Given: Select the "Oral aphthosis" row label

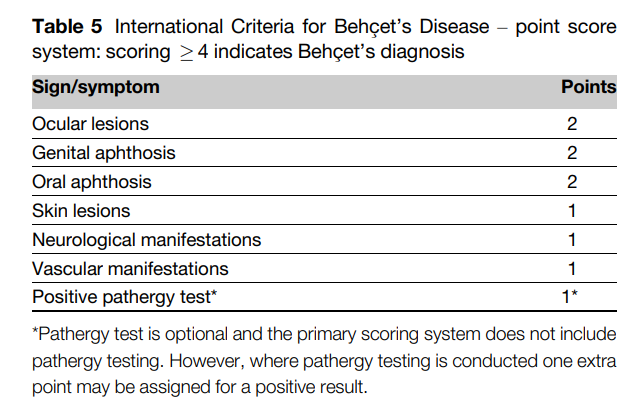Looking at the screenshot, I should (x=92, y=182).
